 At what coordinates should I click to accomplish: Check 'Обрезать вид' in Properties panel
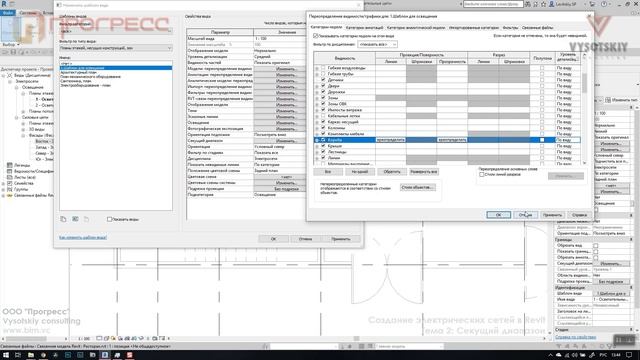pyautogui.click(x=596, y=246)
